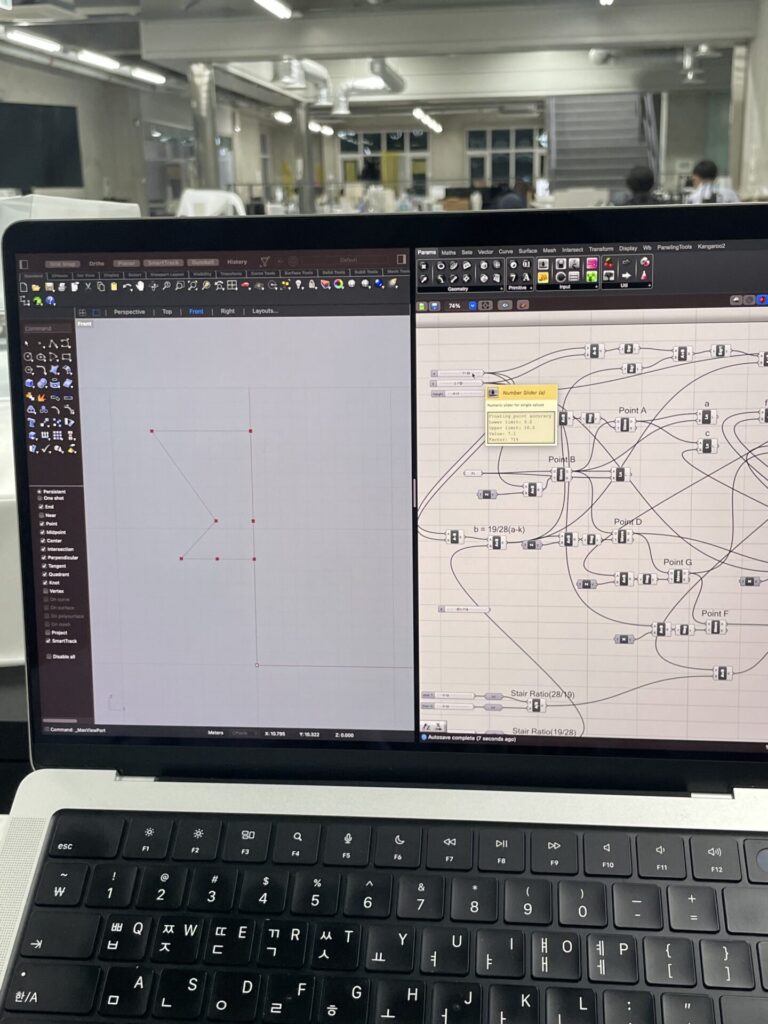The height and width of the screenshot is (1024, 768).
Task: Click the filter funnel icon near History
Action: click(x=265, y=261)
